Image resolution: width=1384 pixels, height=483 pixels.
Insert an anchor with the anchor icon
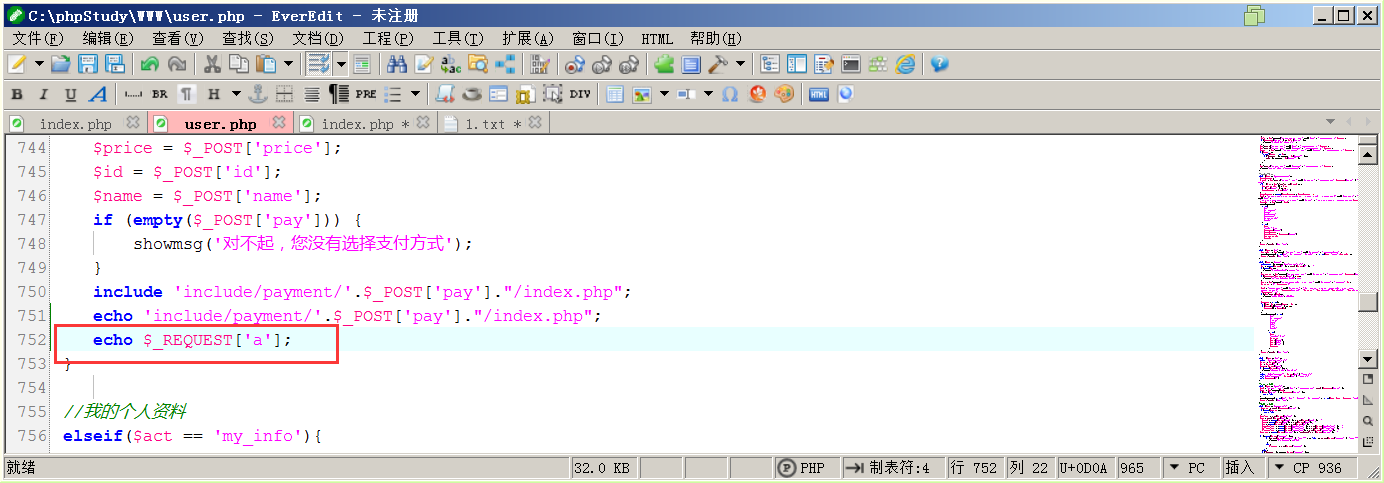point(258,94)
